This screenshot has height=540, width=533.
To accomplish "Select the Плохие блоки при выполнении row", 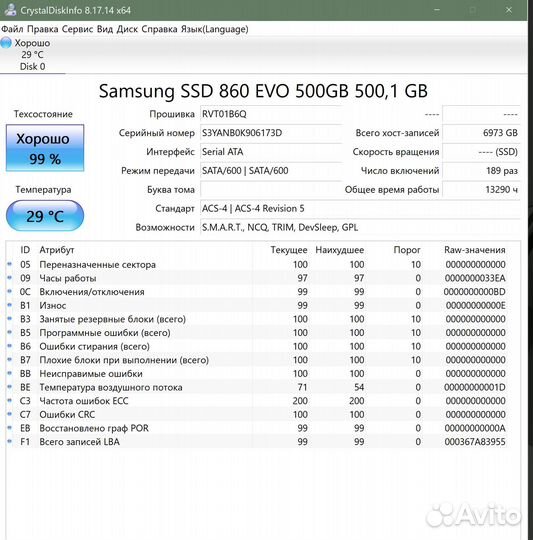I will [258, 360].
